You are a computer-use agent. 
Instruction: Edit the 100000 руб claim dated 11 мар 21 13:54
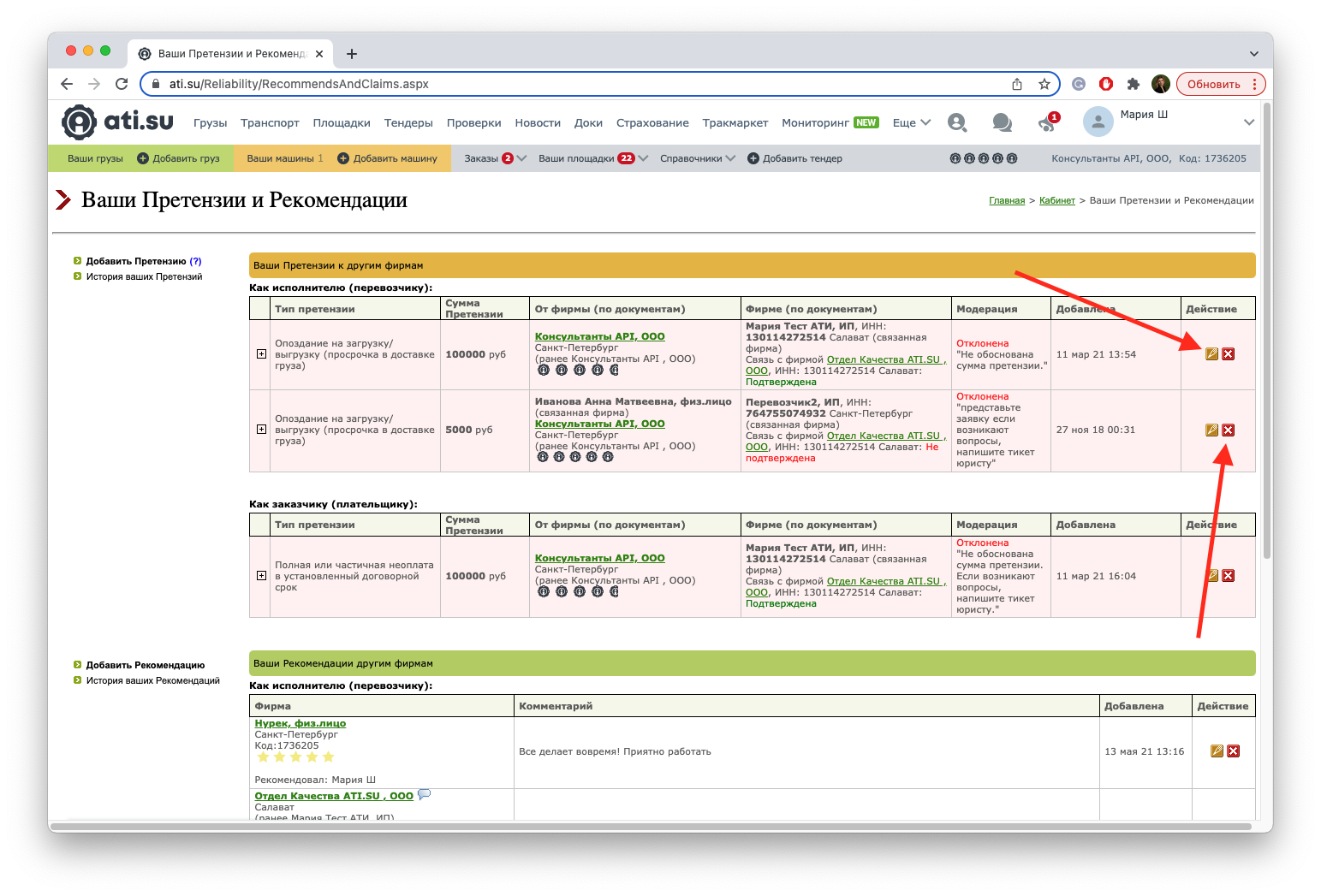[1211, 354]
